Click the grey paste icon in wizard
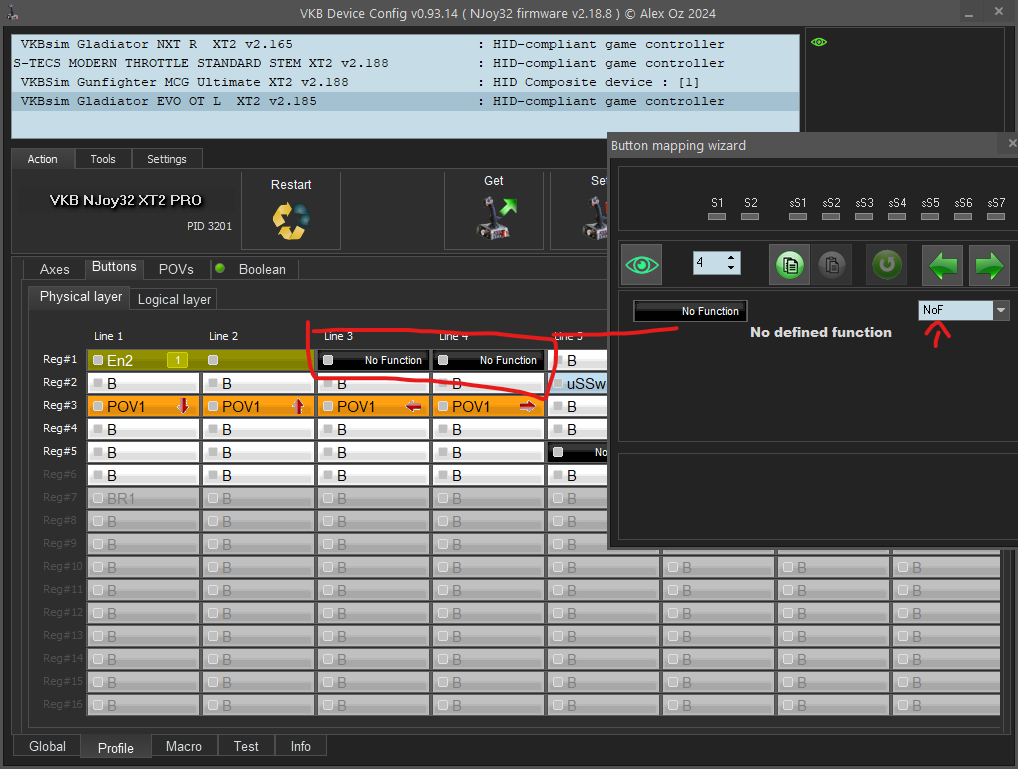The width and height of the screenshot is (1018, 769). click(x=831, y=265)
